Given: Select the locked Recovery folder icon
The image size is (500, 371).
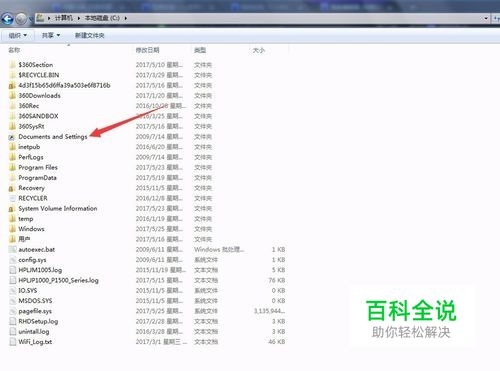Looking at the screenshot, I should pyautogui.click(x=12, y=188).
